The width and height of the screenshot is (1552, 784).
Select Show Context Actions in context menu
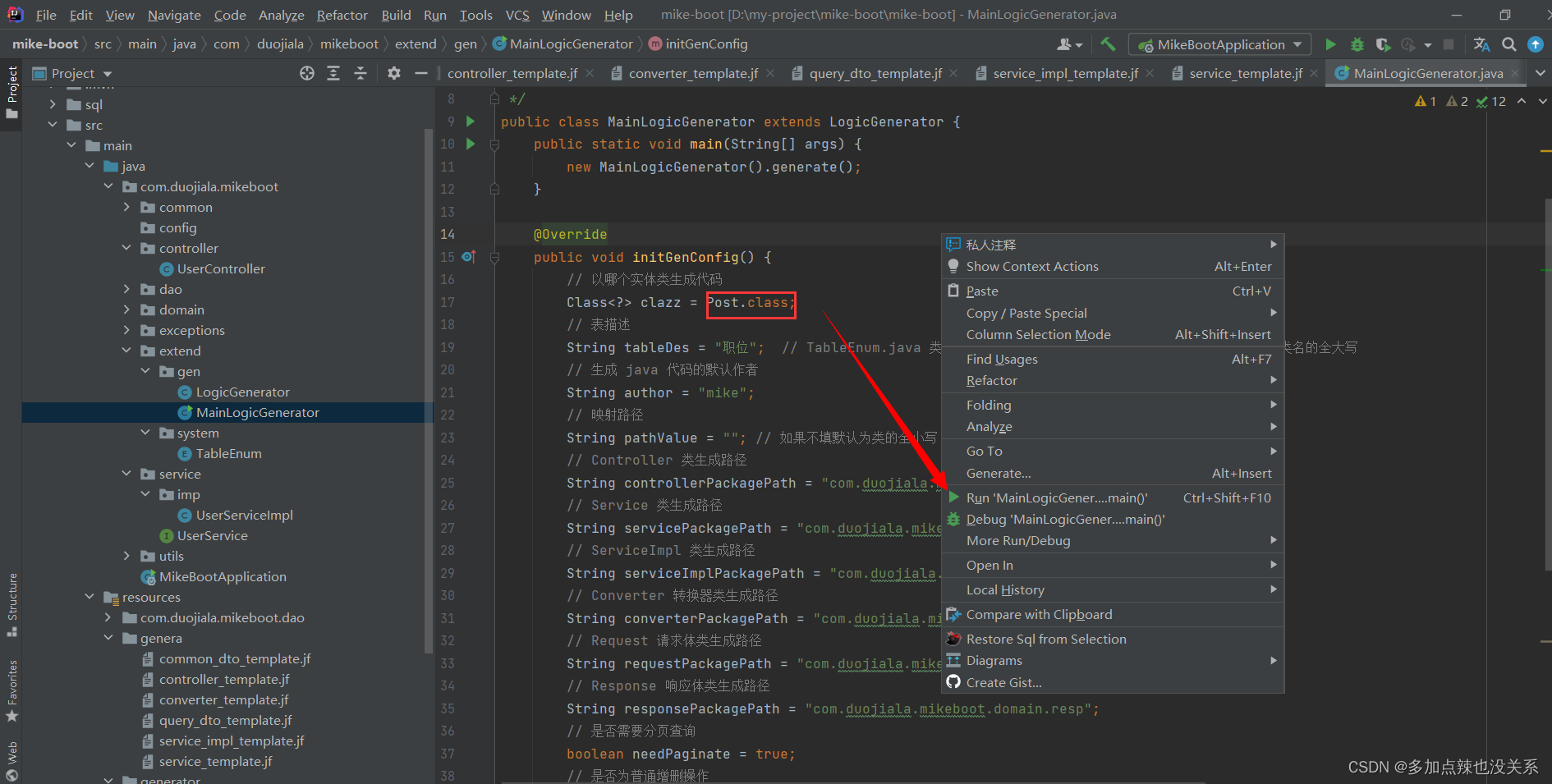tap(1113, 266)
